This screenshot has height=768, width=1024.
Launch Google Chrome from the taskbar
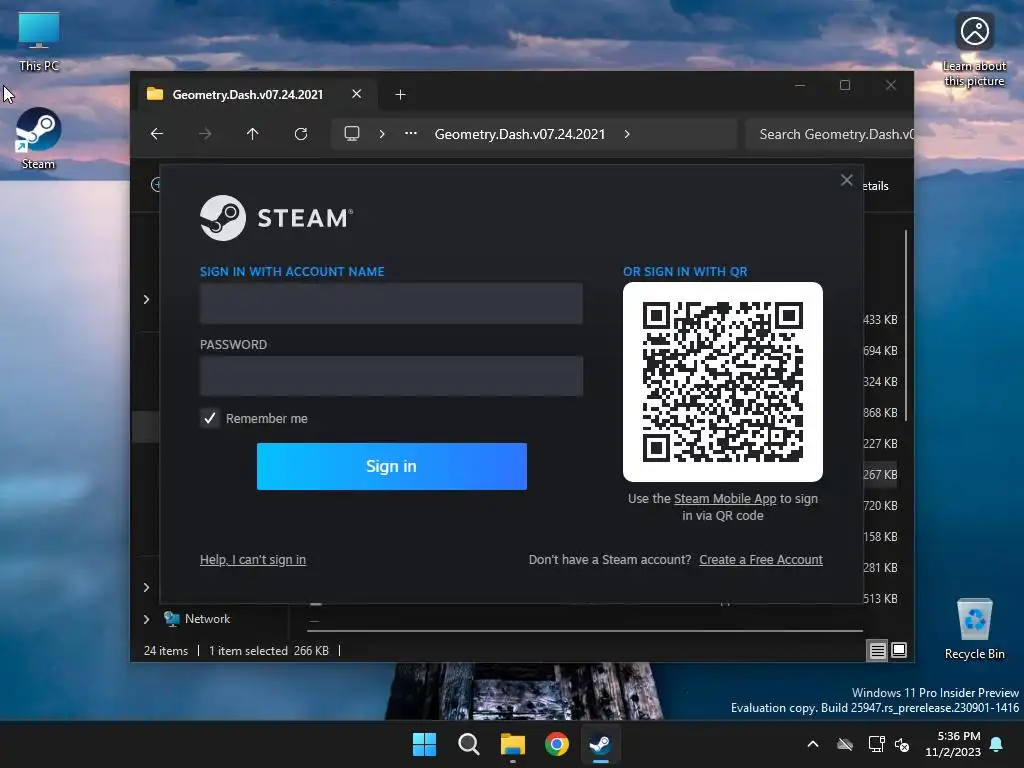tap(556, 744)
